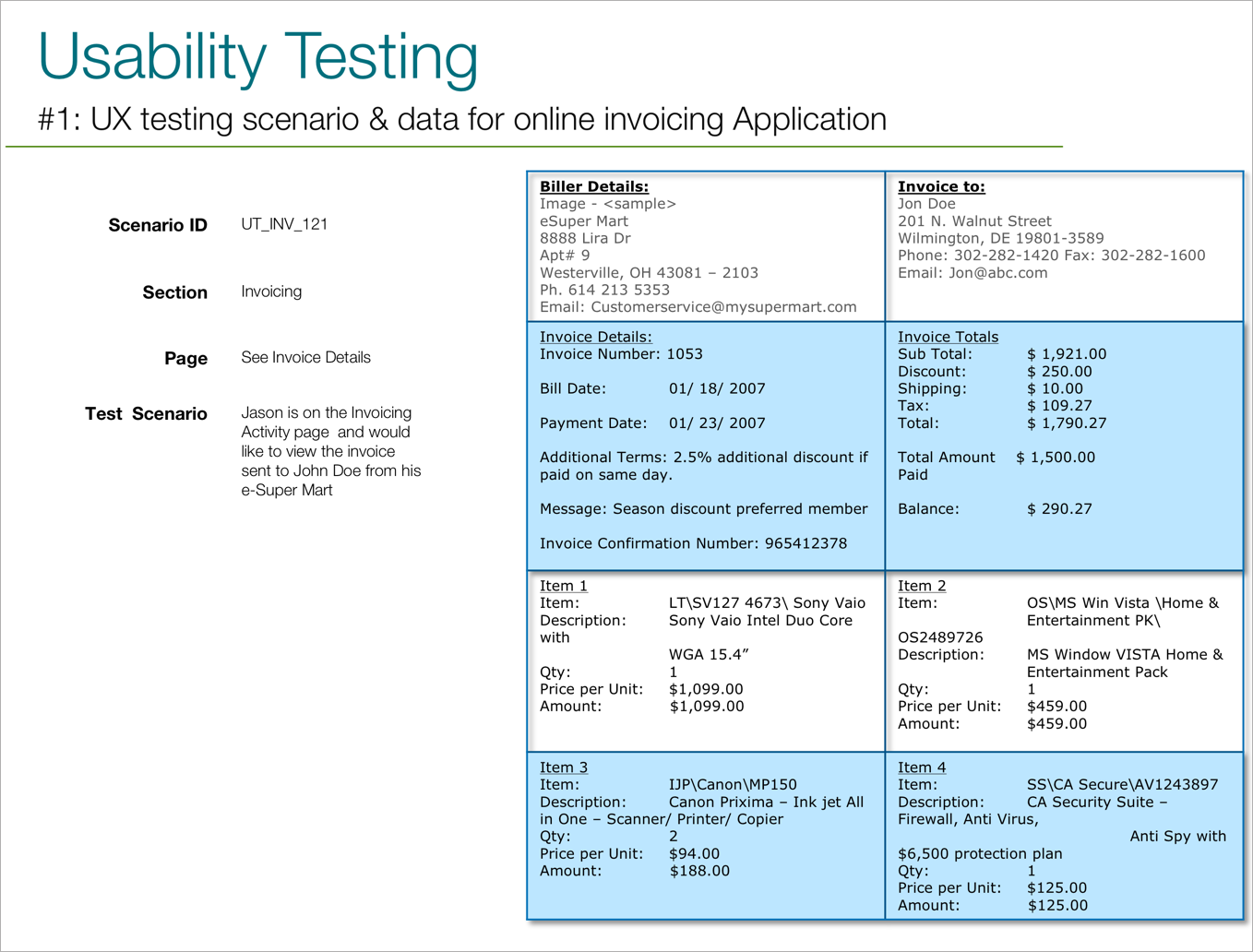Click the "Additional Terms" discount text
The image size is (1253, 952).
tap(704, 466)
